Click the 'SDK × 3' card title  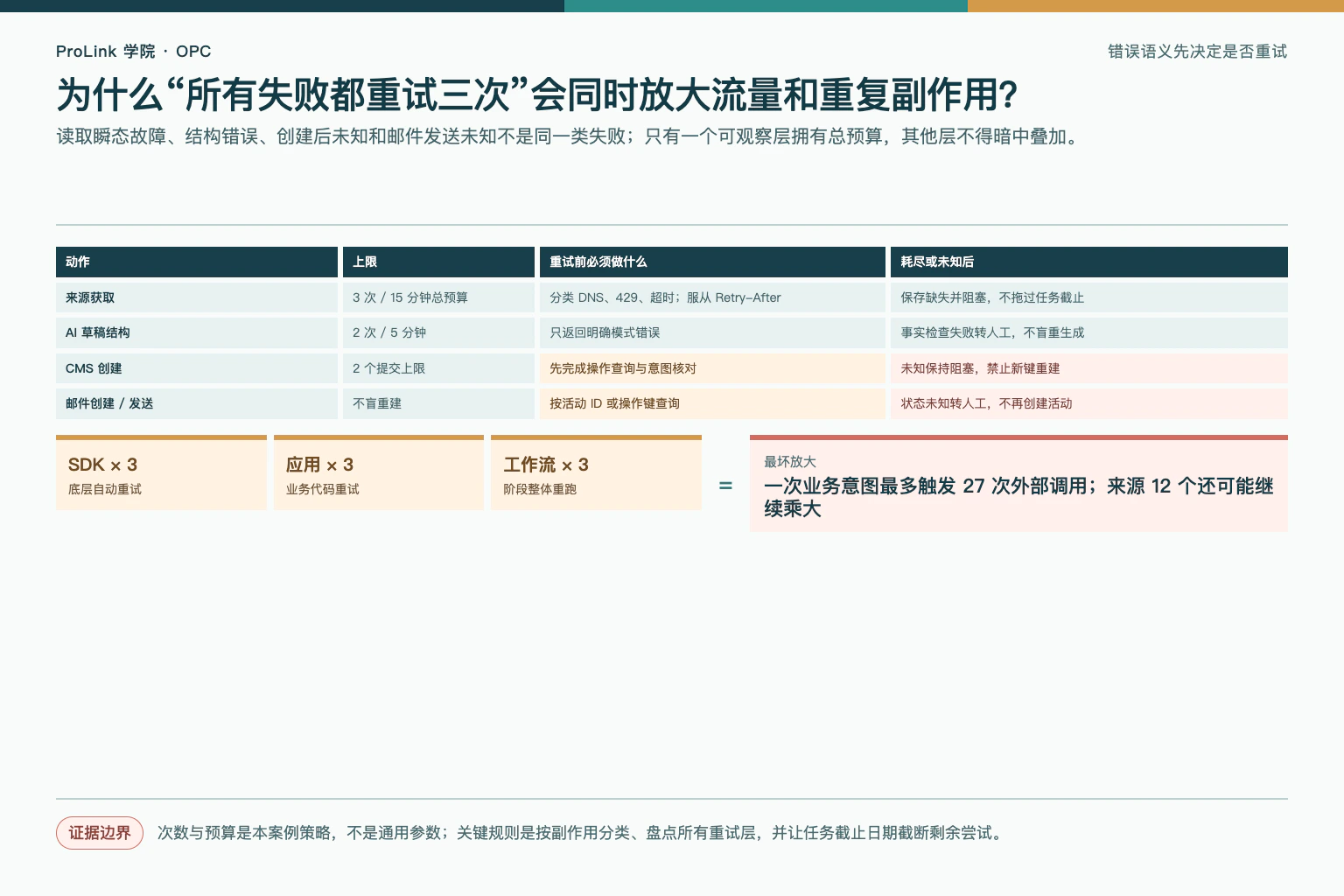[102, 465]
